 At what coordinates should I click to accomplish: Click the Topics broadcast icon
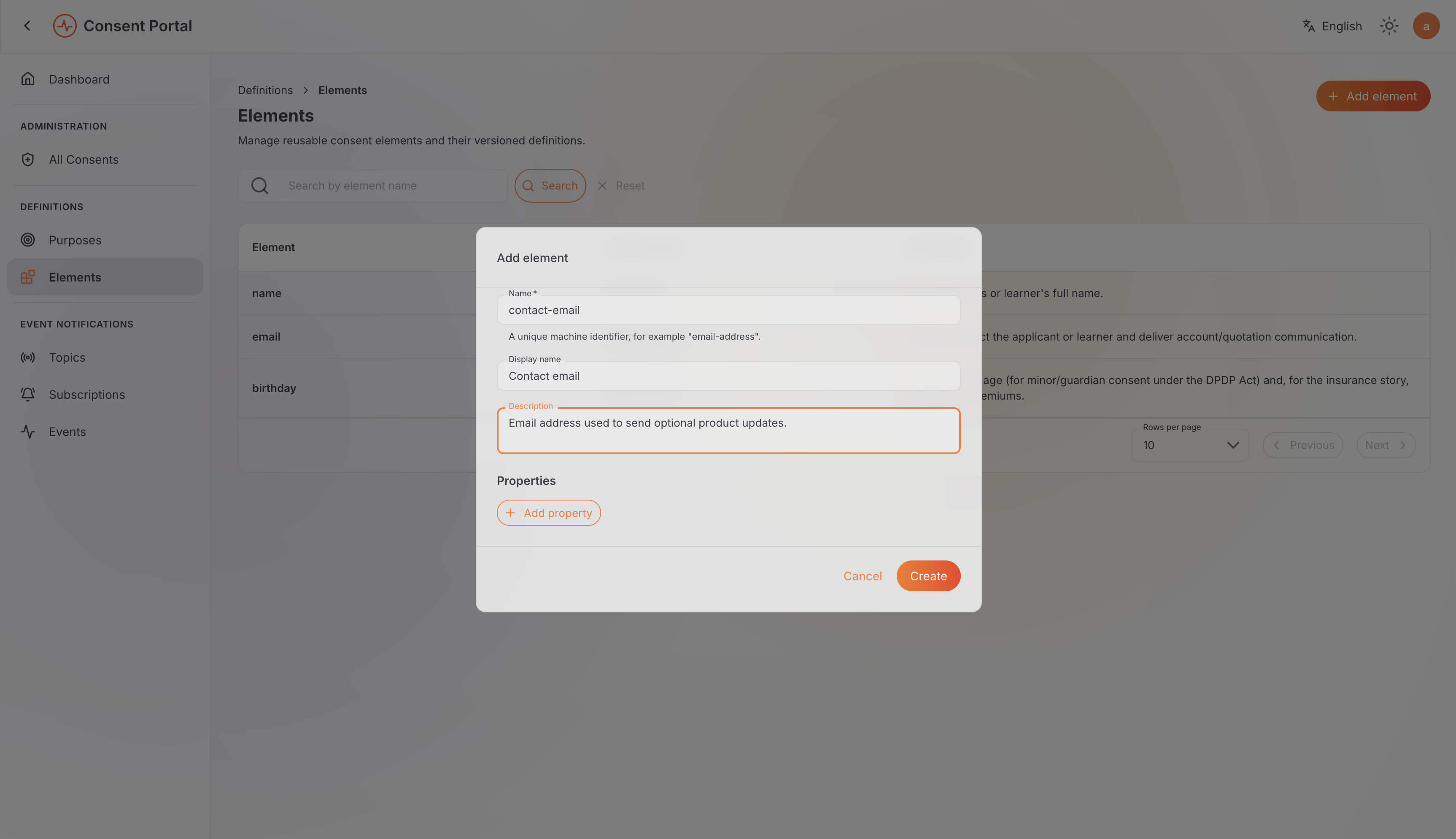pos(28,357)
